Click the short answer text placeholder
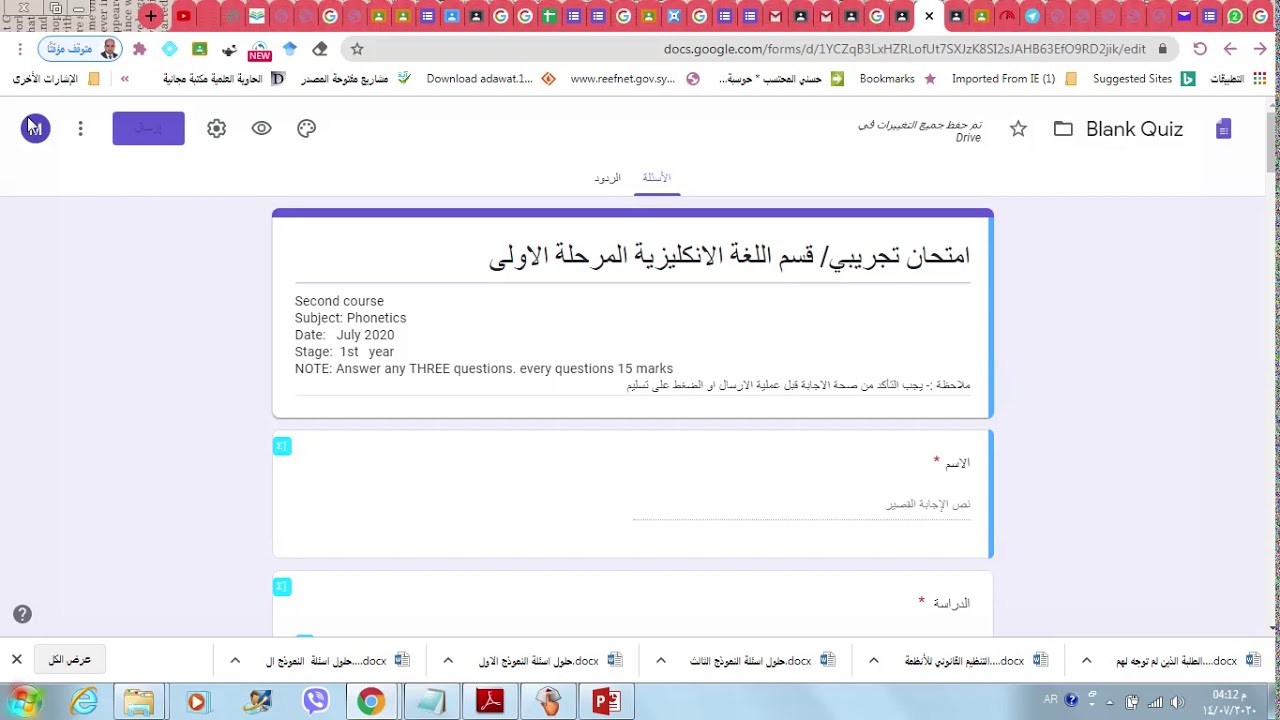 click(x=927, y=505)
